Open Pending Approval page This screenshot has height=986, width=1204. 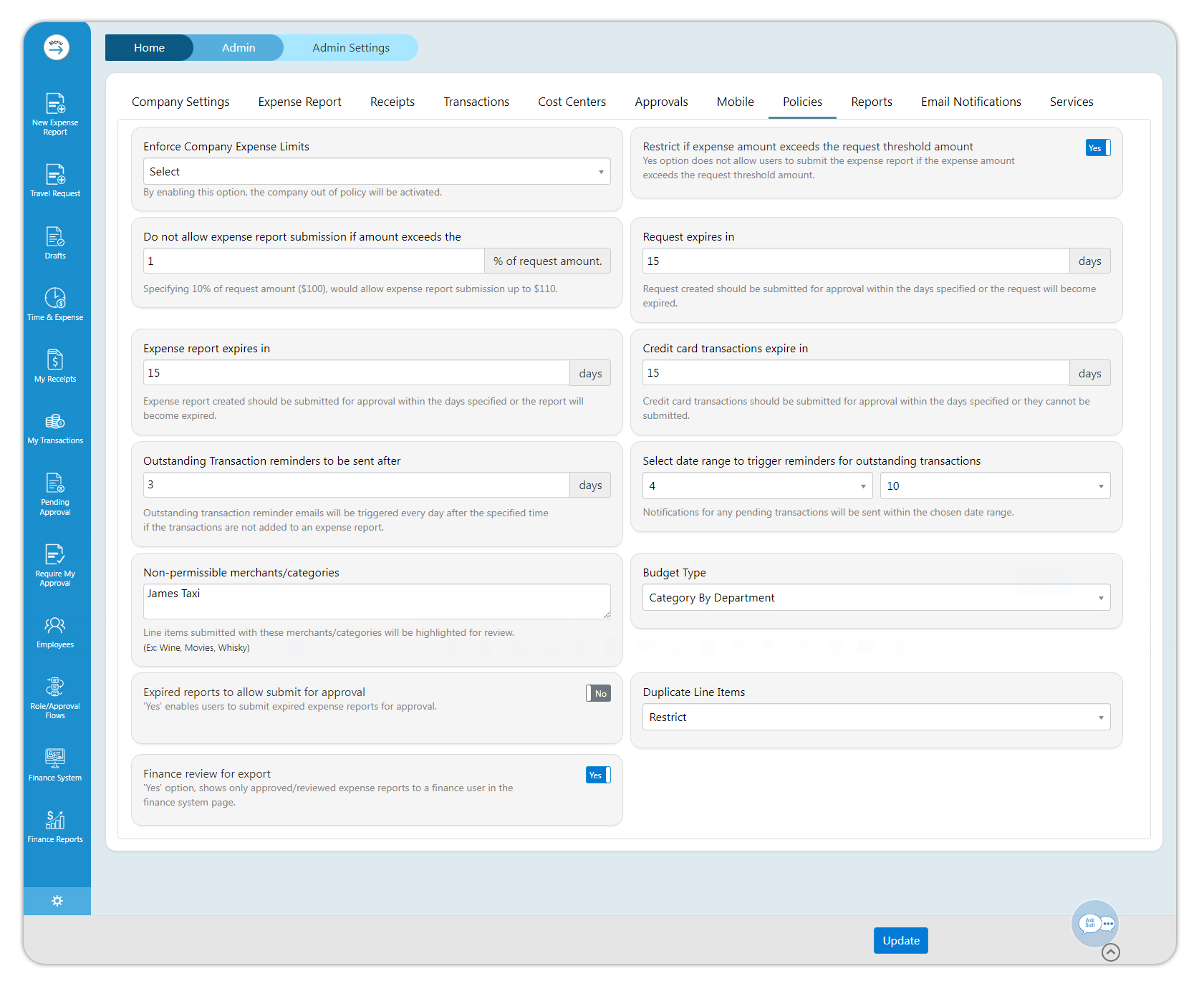[x=55, y=494]
